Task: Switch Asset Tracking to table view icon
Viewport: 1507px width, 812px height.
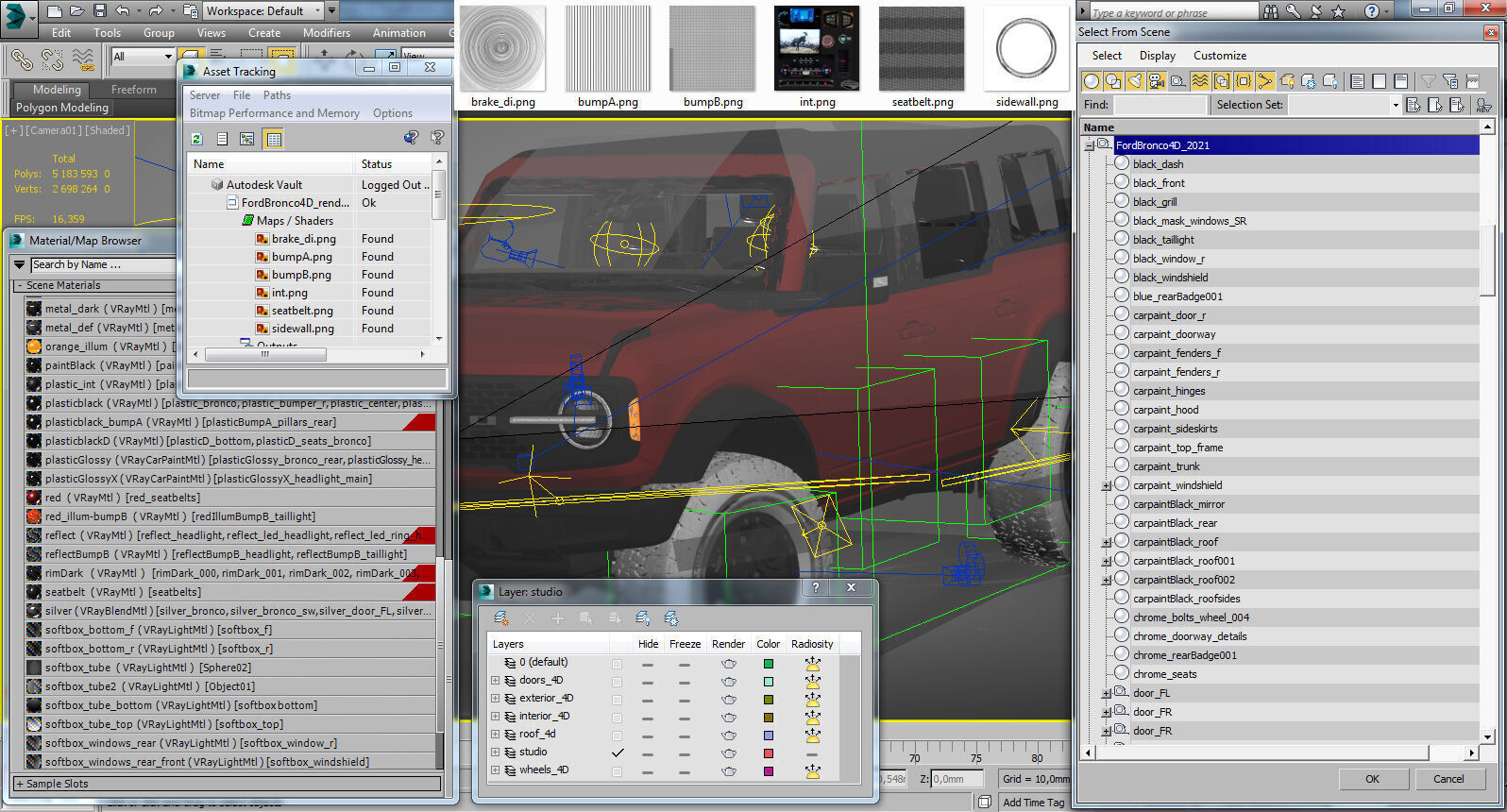Action: coord(274,139)
